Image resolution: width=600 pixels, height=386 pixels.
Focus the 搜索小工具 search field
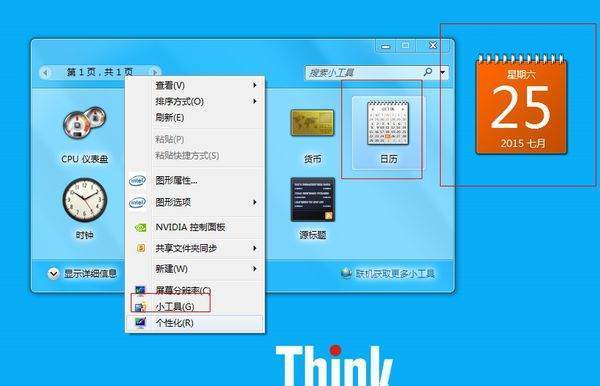(x=364, y=72)
